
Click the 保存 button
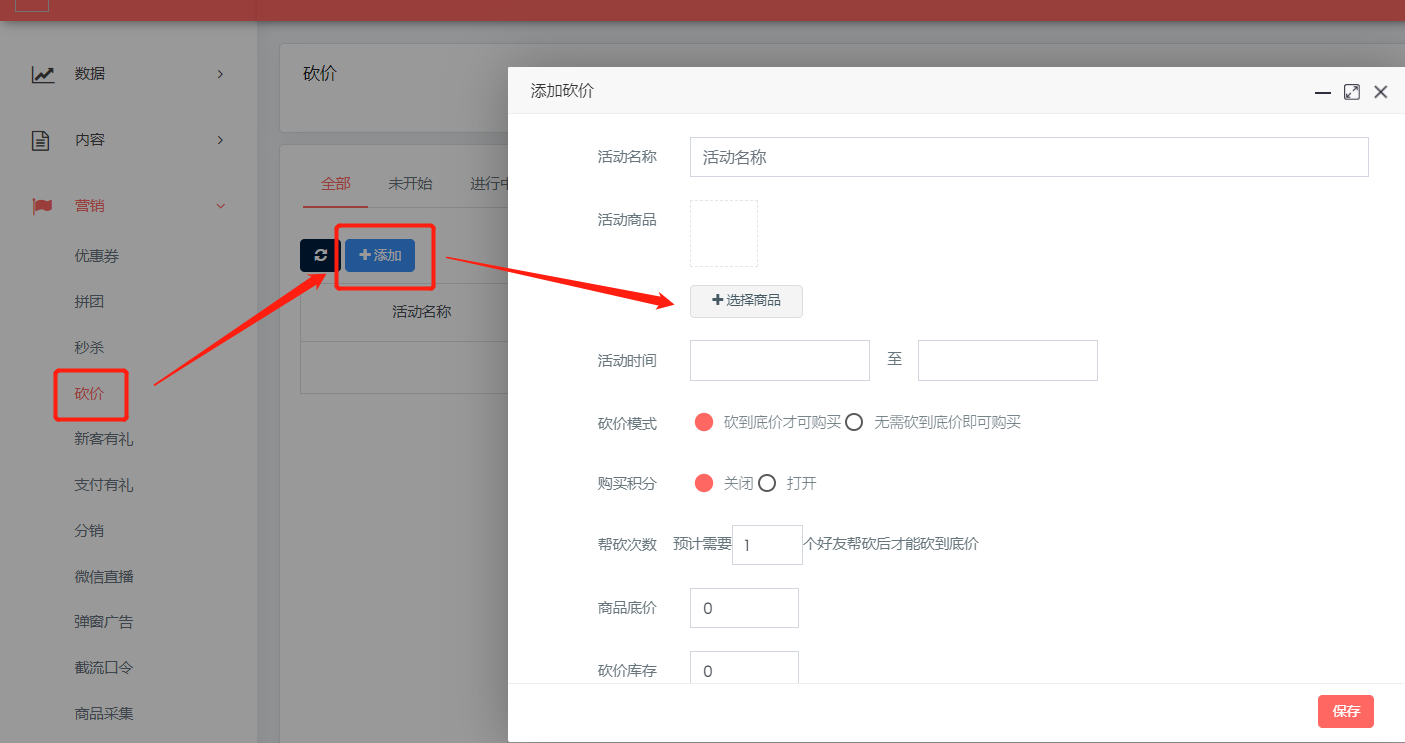(1346, 711)
